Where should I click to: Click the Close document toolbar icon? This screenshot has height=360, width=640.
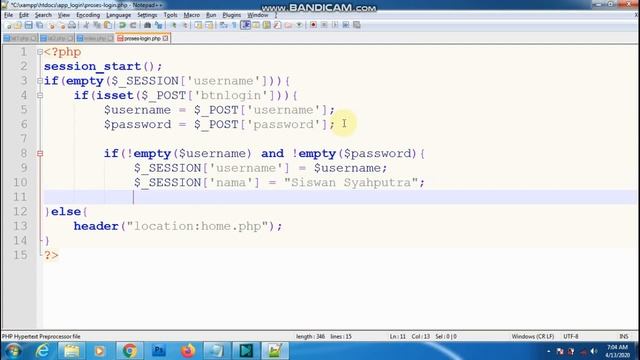coord(51,25)
